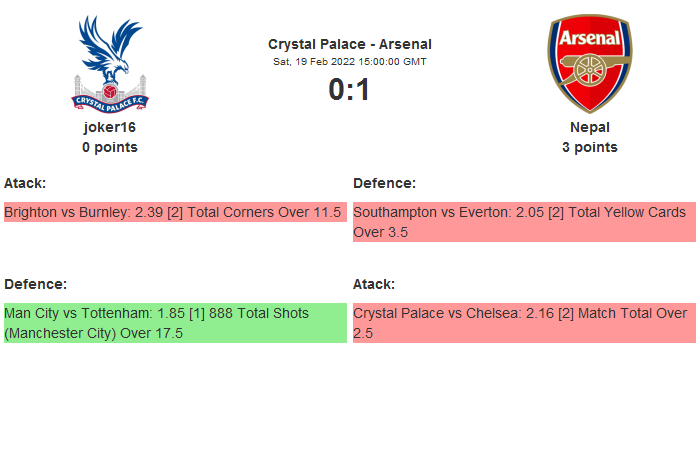Click the Defence heading above Man City bet
This screenshot has width=700, height=460.
(35, 284)
